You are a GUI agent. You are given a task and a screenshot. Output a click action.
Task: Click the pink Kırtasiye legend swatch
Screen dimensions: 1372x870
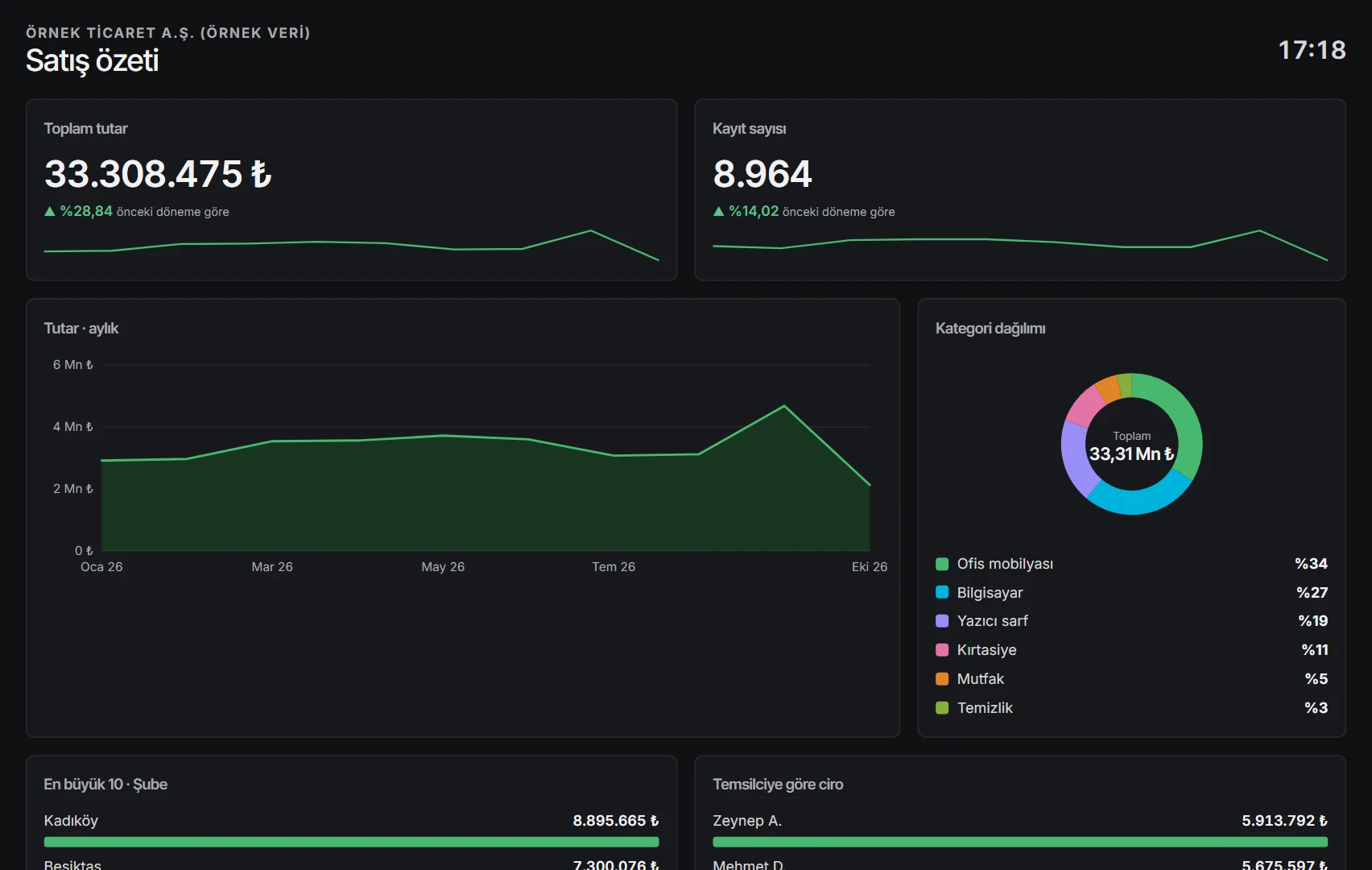(x=942, y=650)
